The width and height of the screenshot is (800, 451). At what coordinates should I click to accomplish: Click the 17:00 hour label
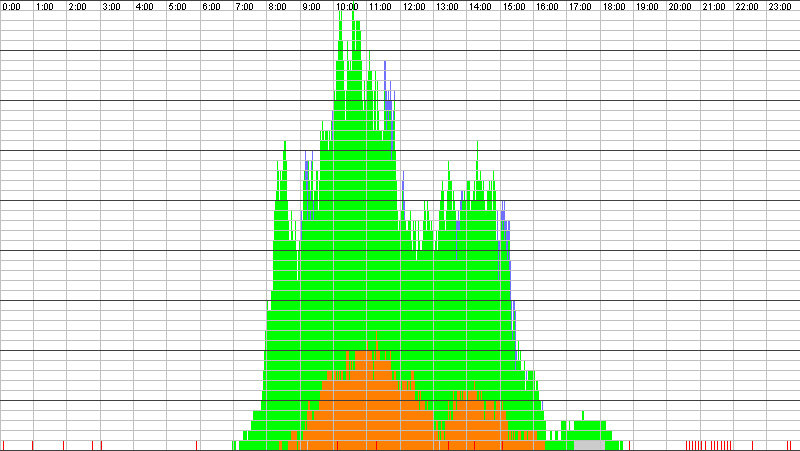pyautogui.click(x=580, y=7)
